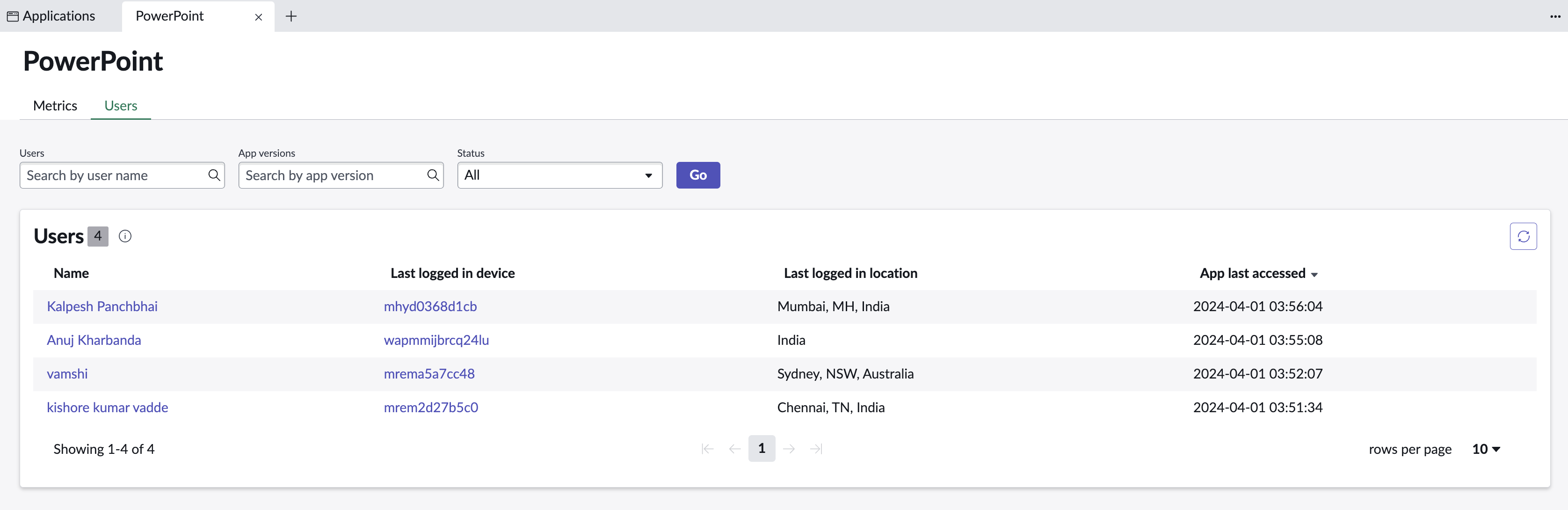This screenshot has width=1568, height=510.
Task: Open the Metrics tab
Action: click(x=55, y=105)
